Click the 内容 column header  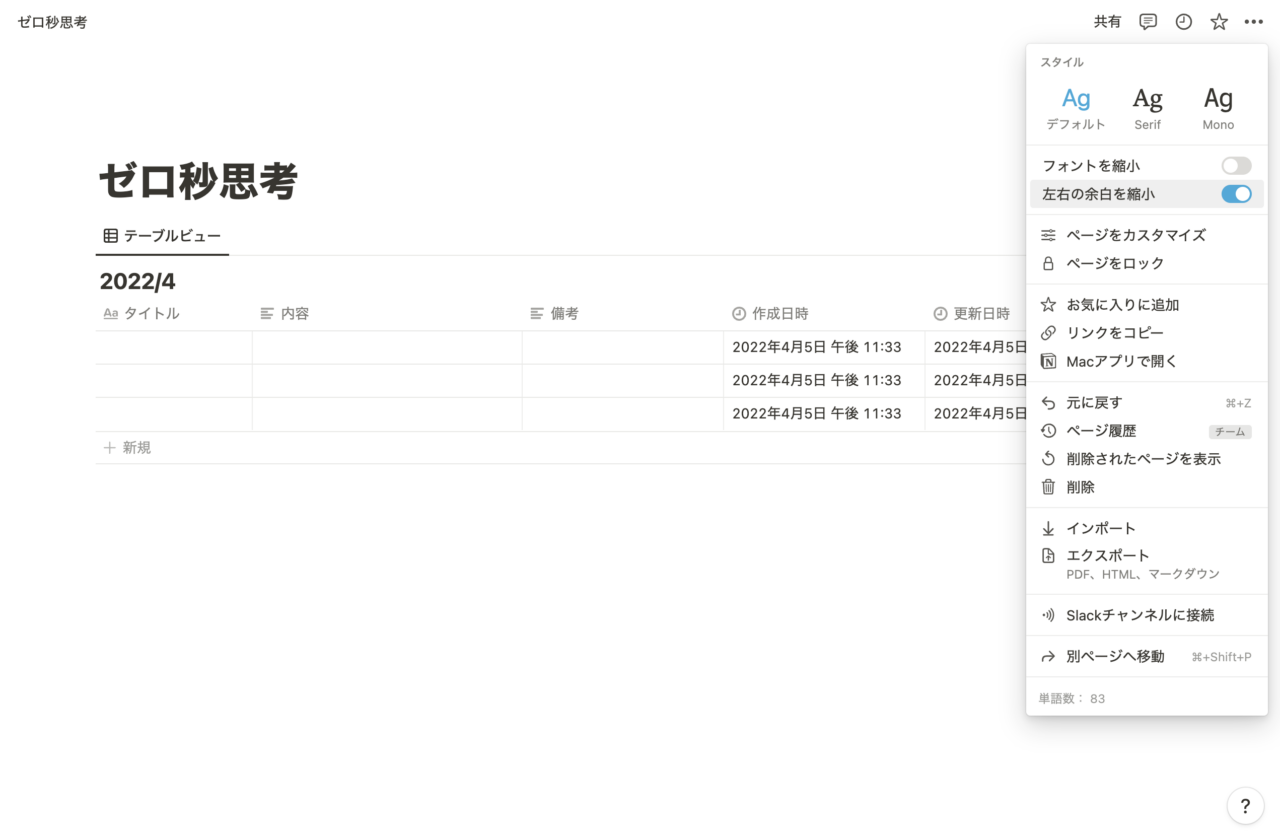click(x=387, y=313)
